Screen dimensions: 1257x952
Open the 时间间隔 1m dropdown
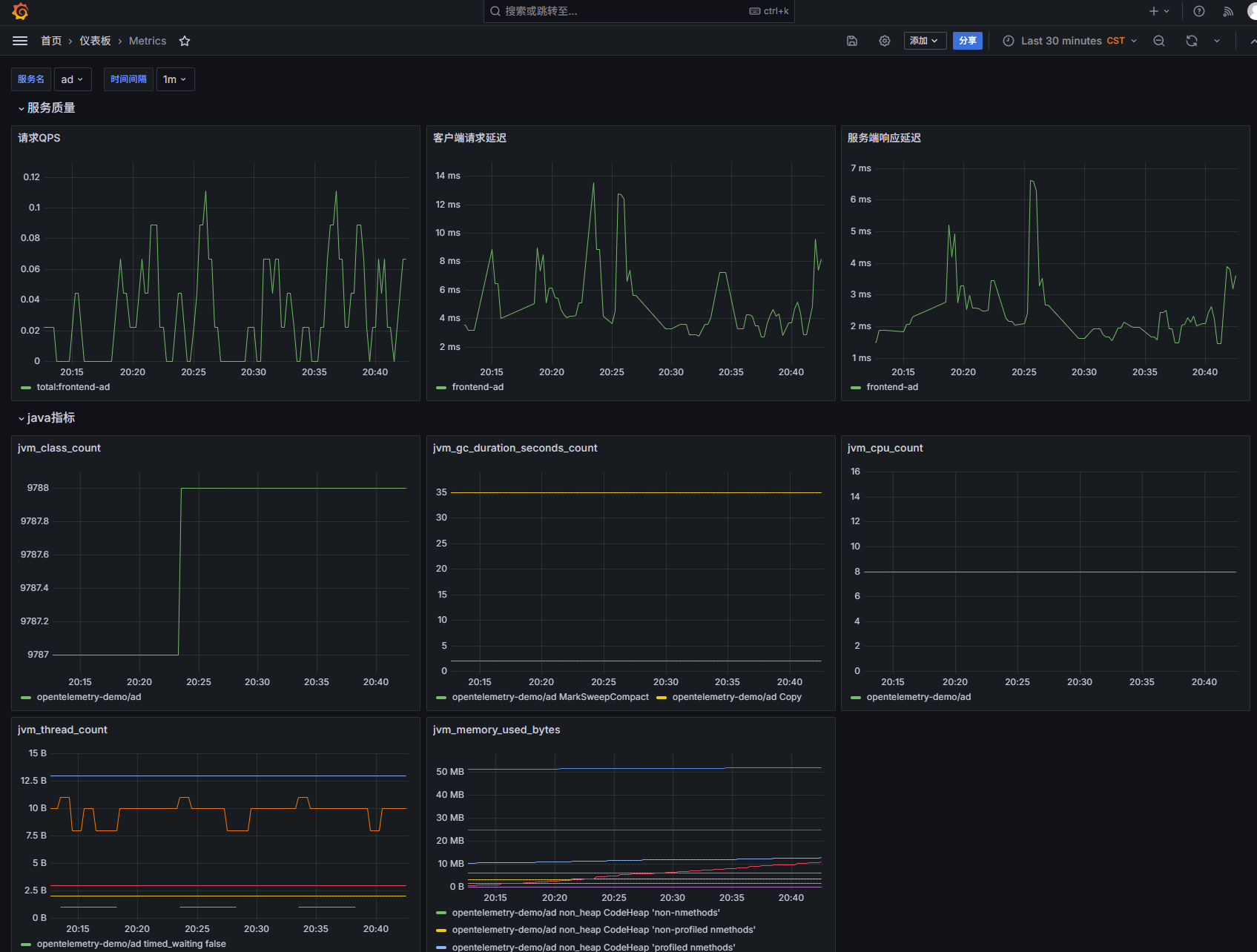point(175,79)
